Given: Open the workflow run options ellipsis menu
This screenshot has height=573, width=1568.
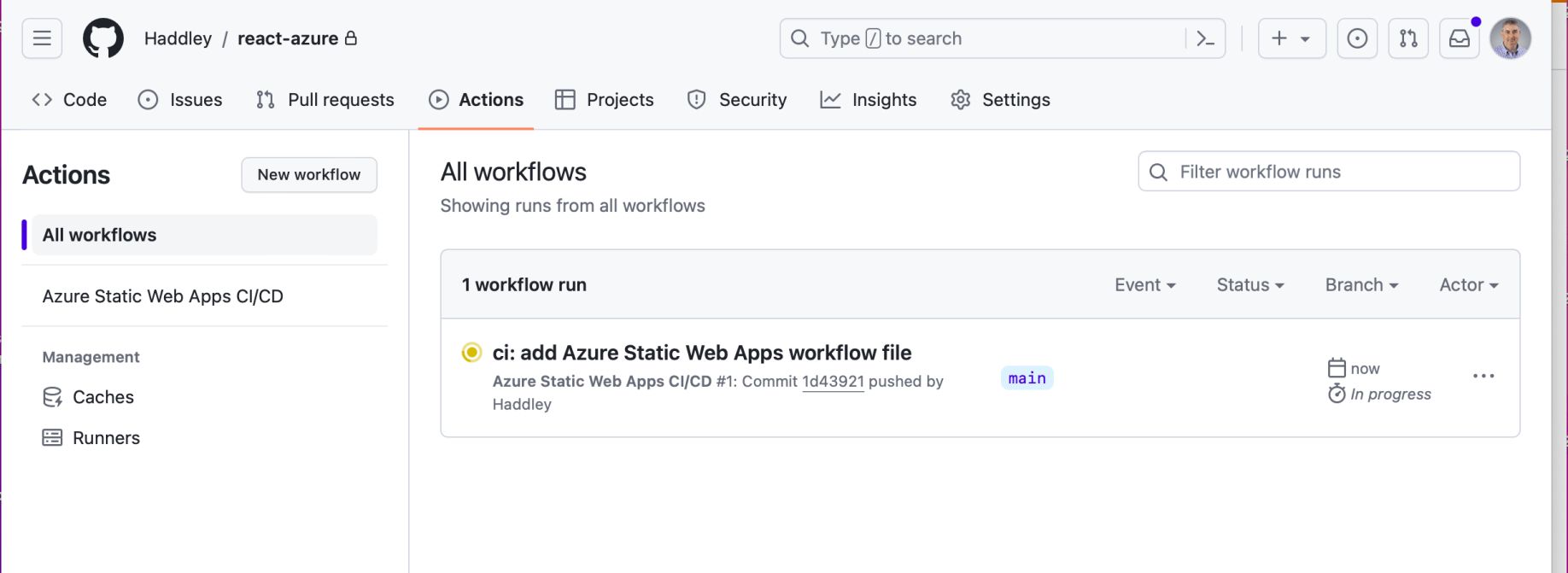Looking at the screenshot, I should [x=1483, y=377].
